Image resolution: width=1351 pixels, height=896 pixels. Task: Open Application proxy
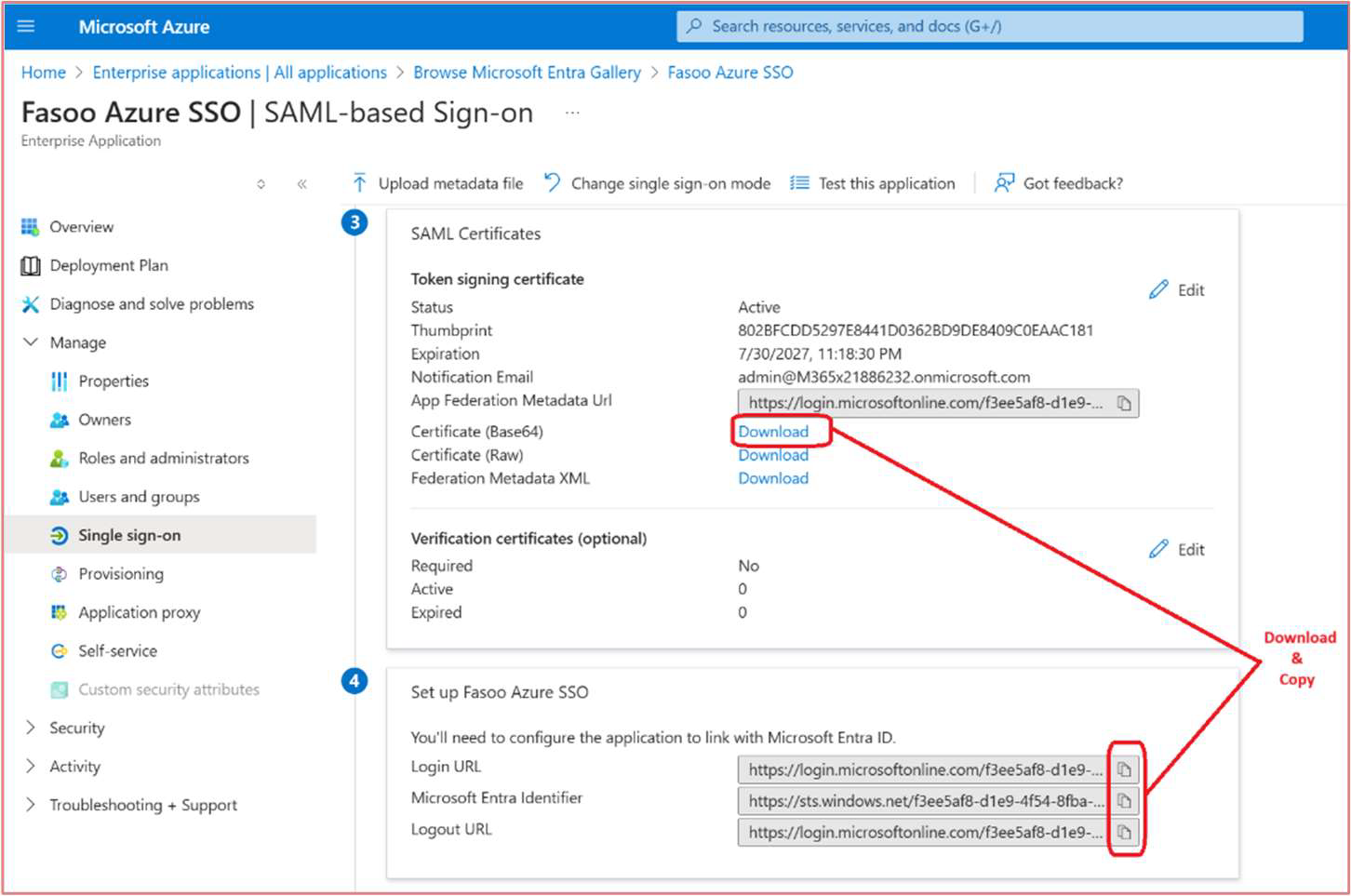point(140,612)
